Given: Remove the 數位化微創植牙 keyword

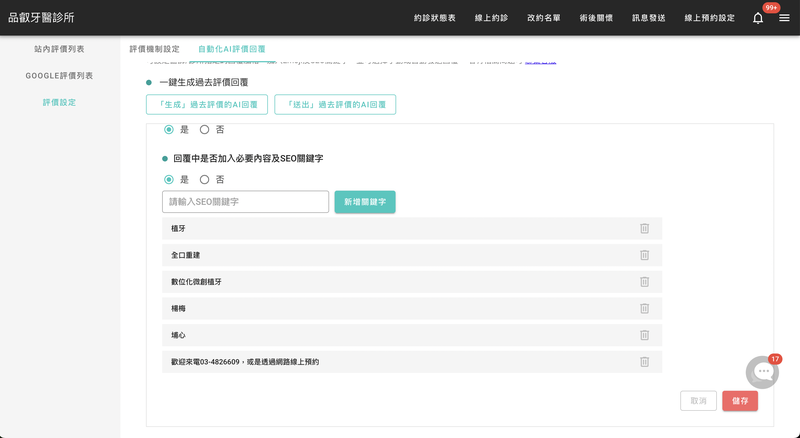Looking at the screenshot, I should pyautogui.click(x=644, y=282).
